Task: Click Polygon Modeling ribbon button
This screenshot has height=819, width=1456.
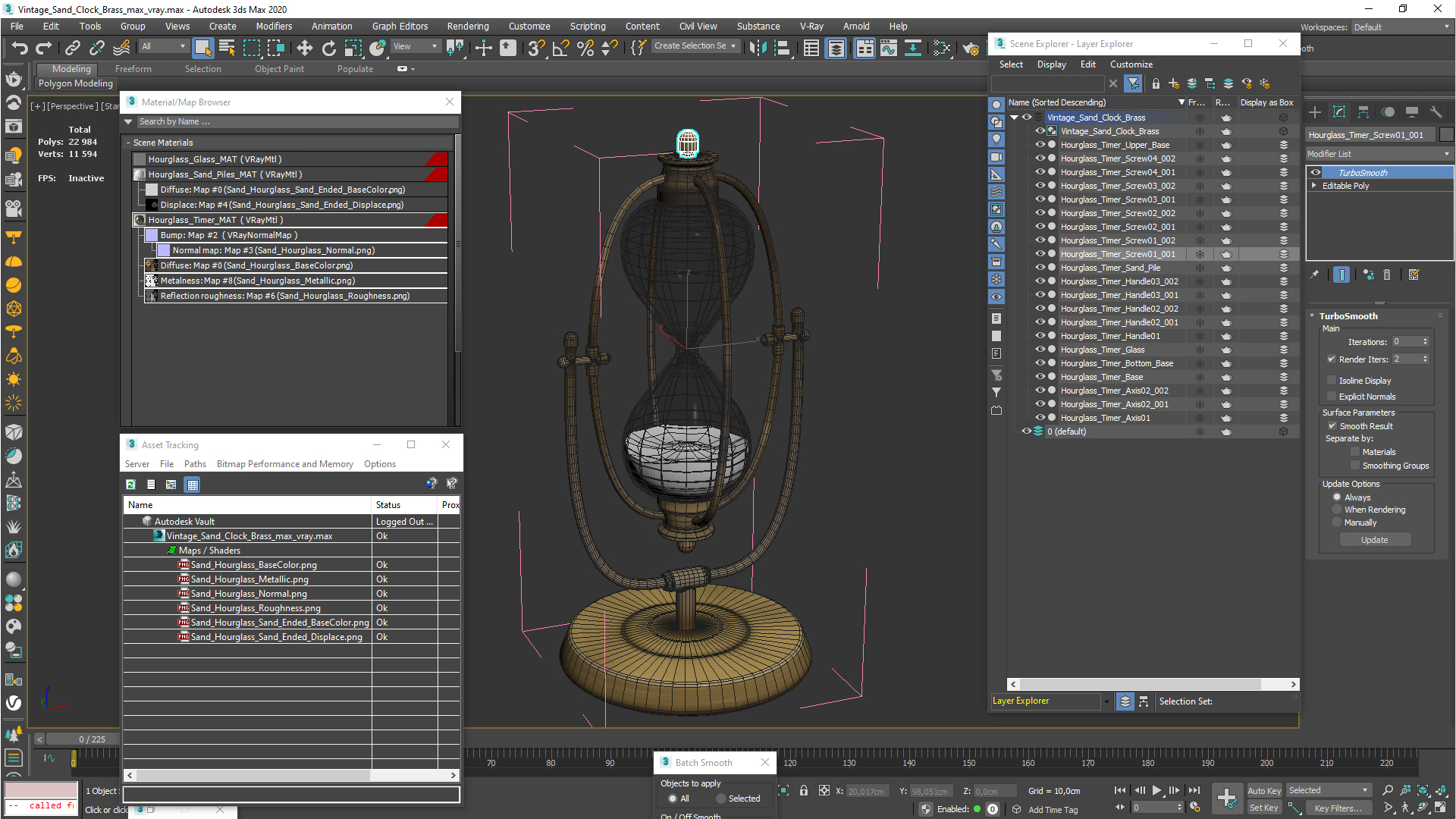Action: 75,83
